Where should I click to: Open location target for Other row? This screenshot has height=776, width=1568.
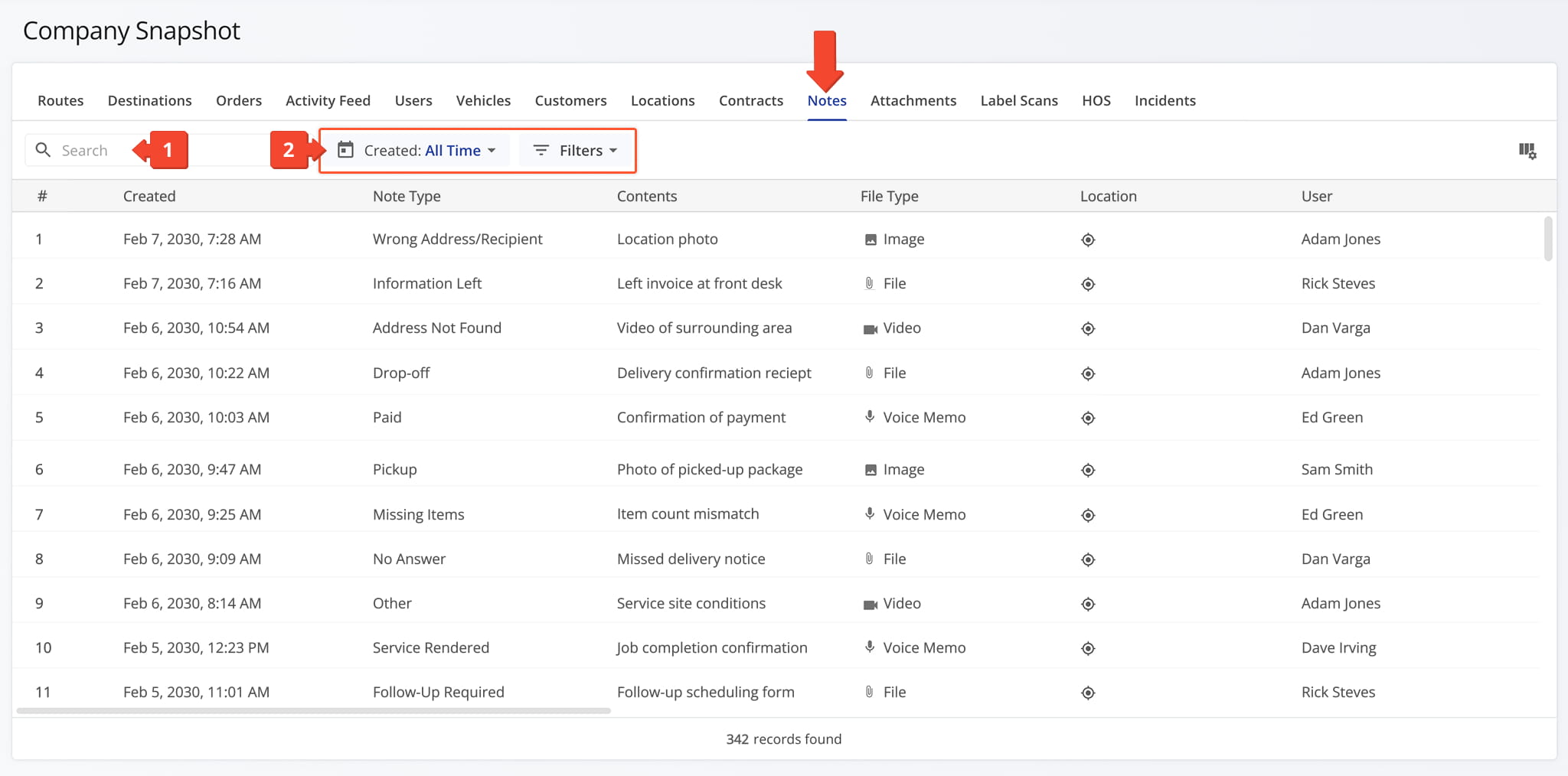pyautogui.click(x=1088, y=604)
